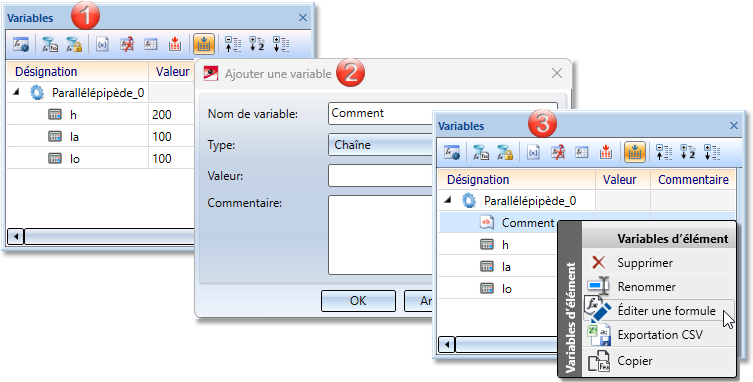This screenshot has width=753, height=382.
Task: Click locked-variables filter funnel in right Variables window
Action: [x=505, y=152]
